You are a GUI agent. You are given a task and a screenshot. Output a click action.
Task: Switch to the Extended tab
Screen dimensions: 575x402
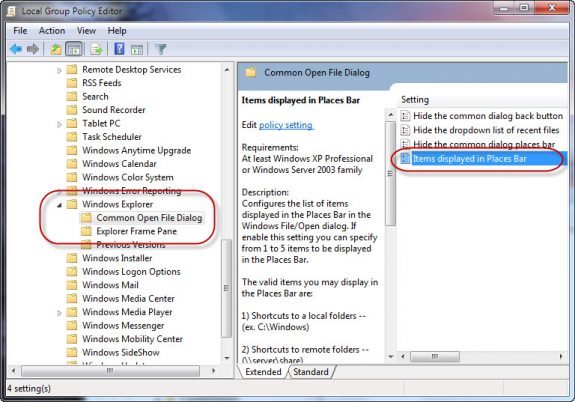263,372
